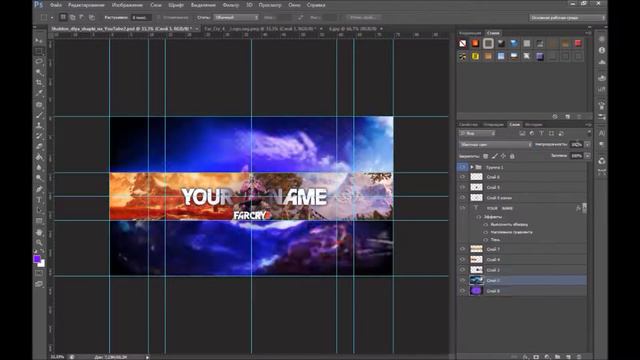Select the Path Selection tool
The image size is (640, 360).
pyautogui.click(x=39, y=211)
